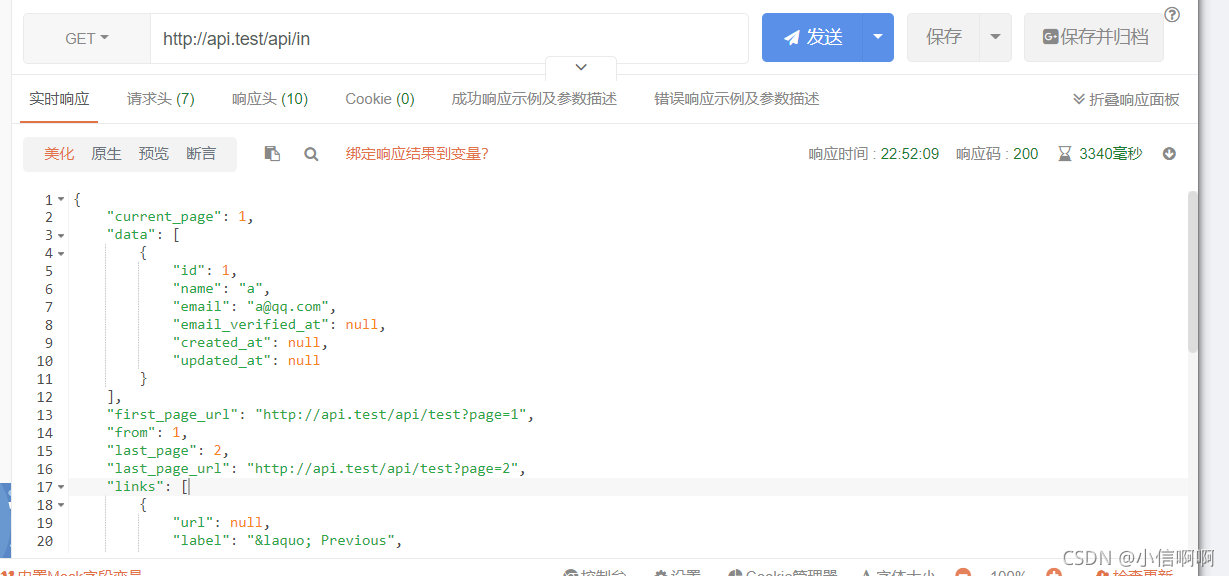Image resolution: width=1229 pixels, height=576 pixels.
Task: Click the response vertical scrollbar
Action: (x=1192, y=271)
